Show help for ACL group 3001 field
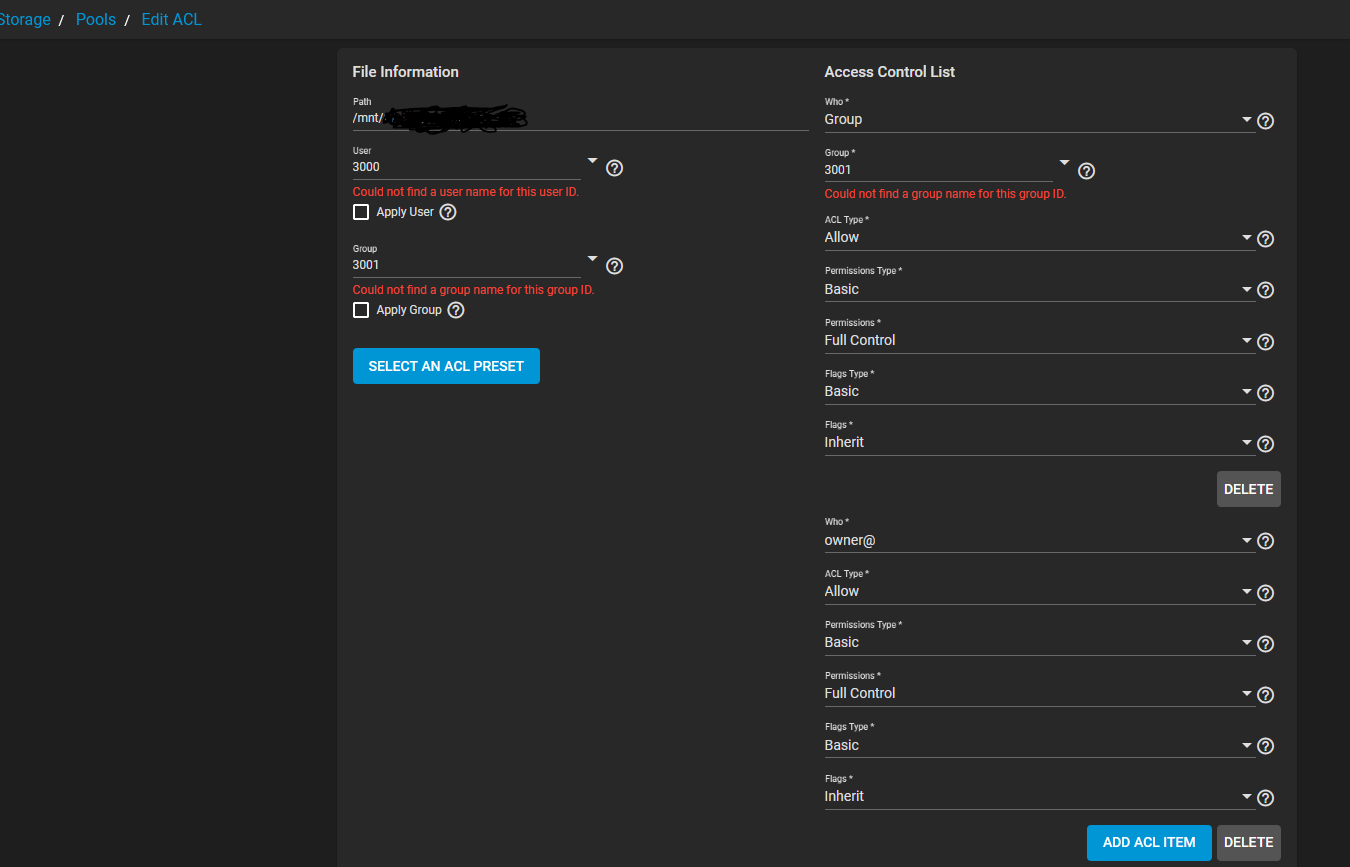This screenshot has width=1350, height=867. pyautogui.click(x=1087, y=171)
